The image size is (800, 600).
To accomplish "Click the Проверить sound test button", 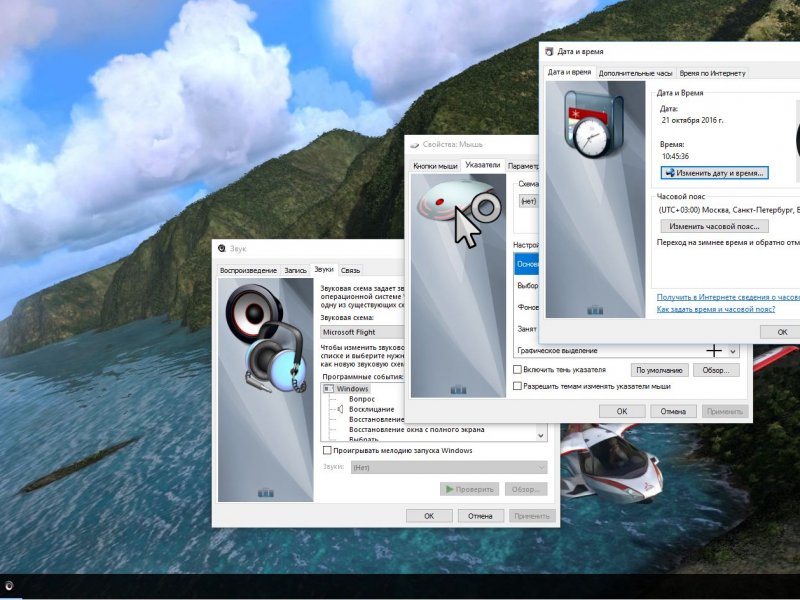I will click(470, 489).
